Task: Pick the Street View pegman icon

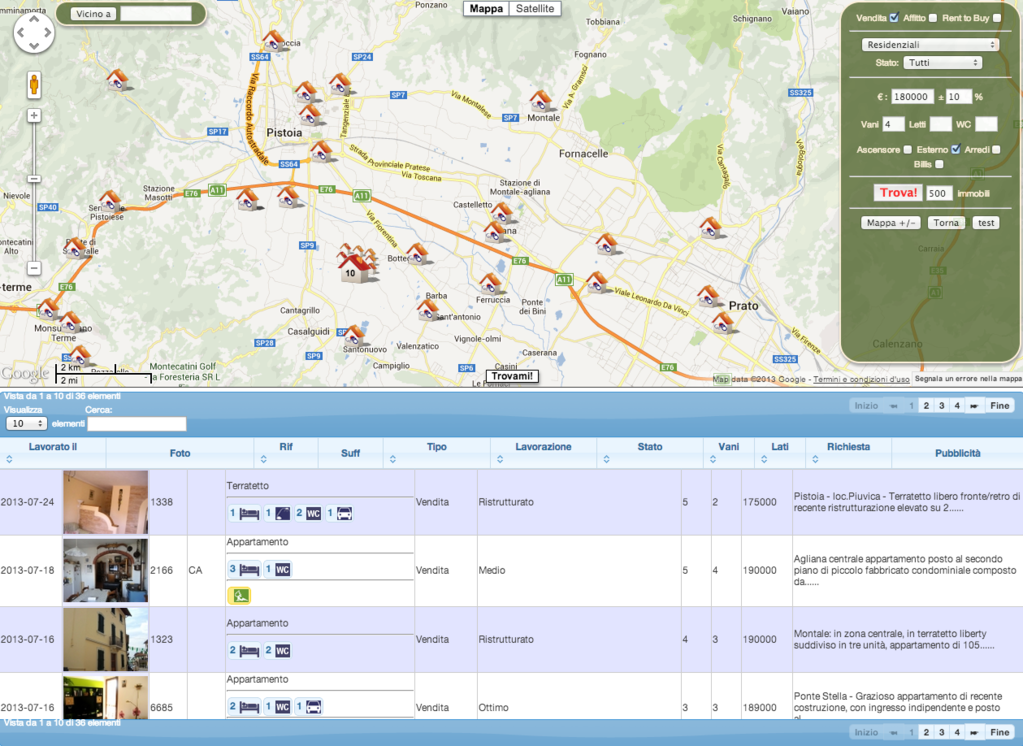Action: click(x=34, y=85)
